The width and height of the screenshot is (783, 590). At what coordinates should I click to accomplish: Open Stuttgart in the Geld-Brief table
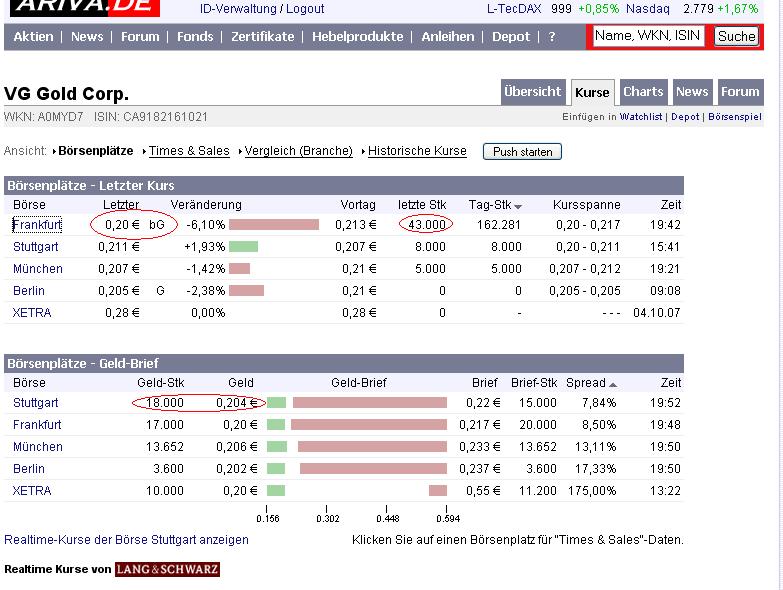point(35,402)
